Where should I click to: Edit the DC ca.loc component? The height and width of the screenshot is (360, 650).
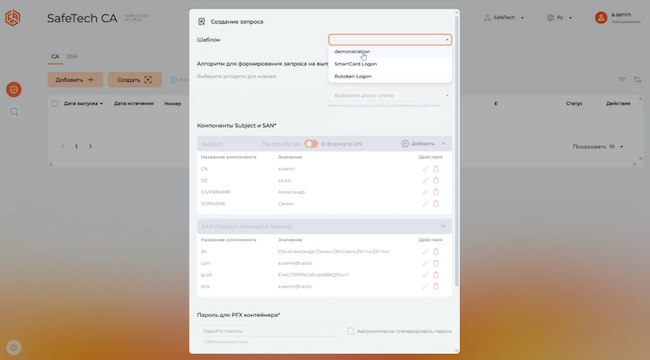tap(425, 180)
